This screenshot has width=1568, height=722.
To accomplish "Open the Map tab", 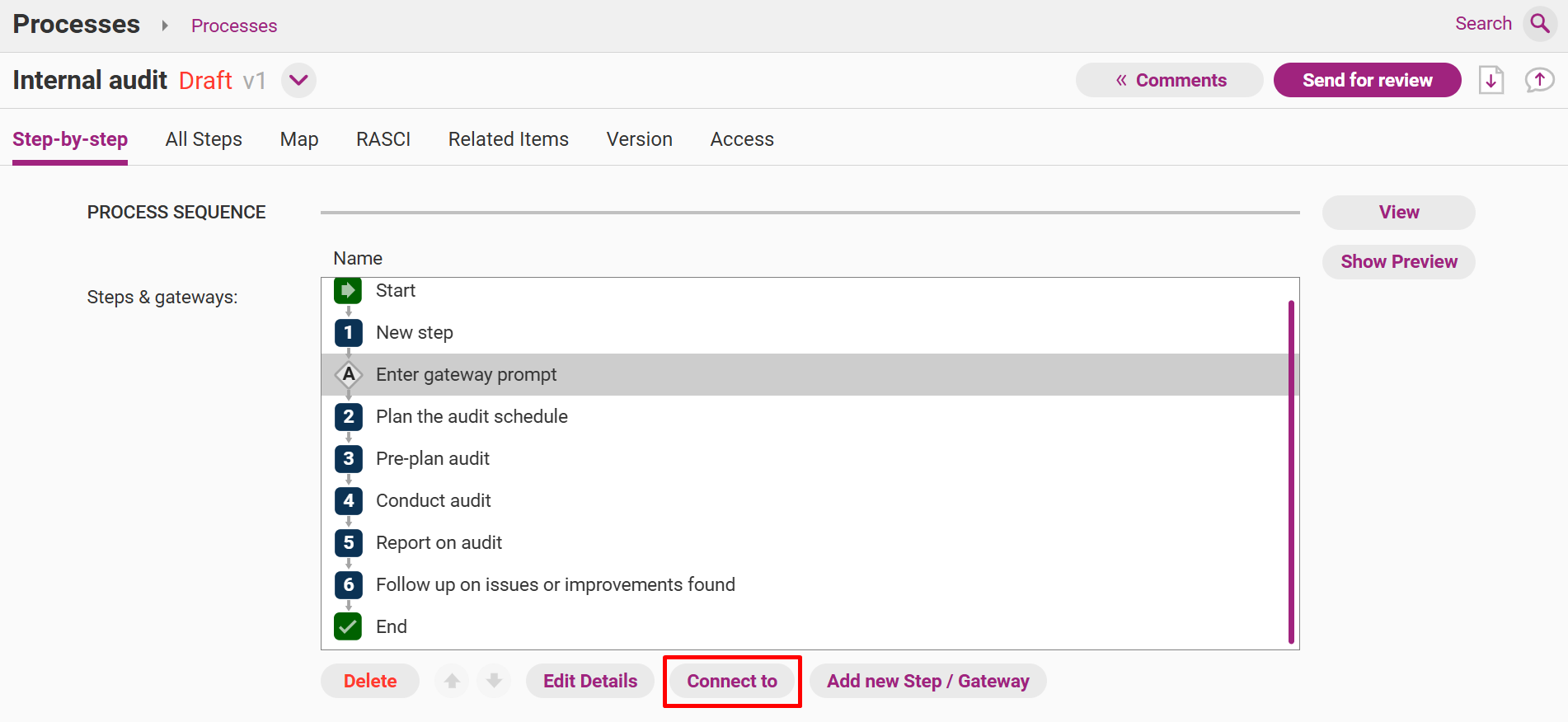I will tap(299, 139).
